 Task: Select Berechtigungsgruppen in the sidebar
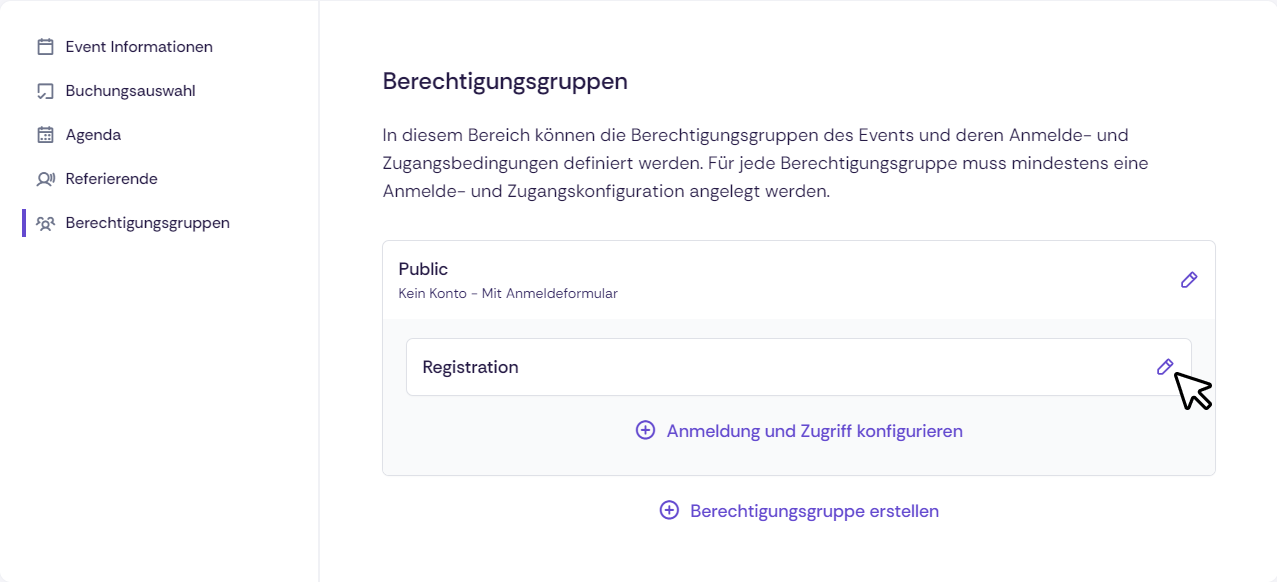pos(148,223)
